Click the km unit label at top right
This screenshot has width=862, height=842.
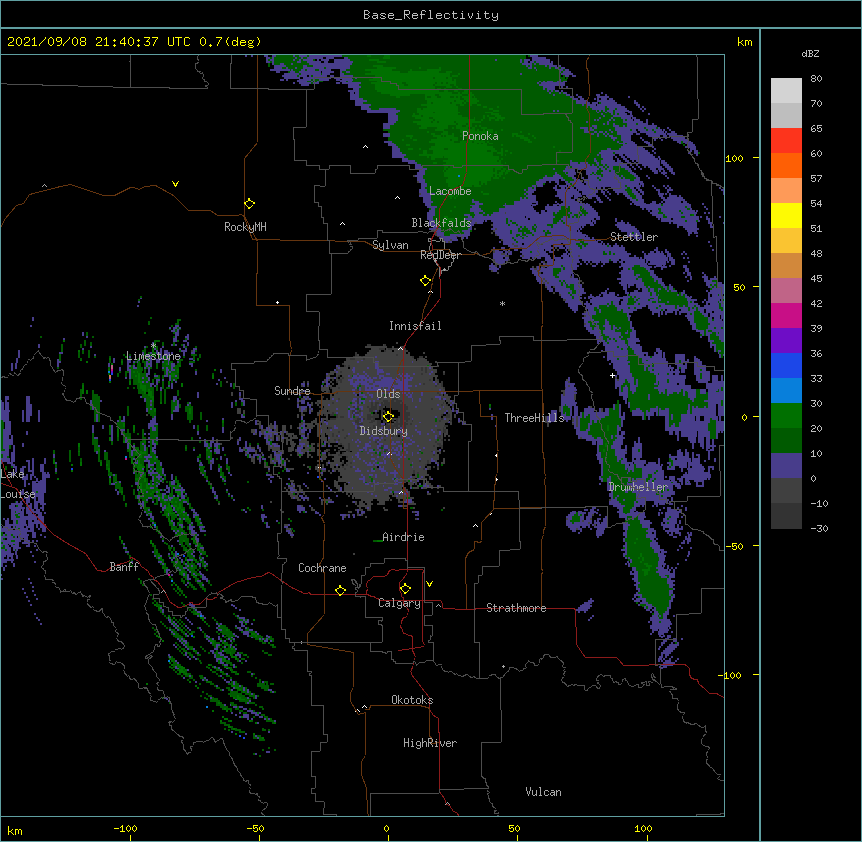coord(744,42)
